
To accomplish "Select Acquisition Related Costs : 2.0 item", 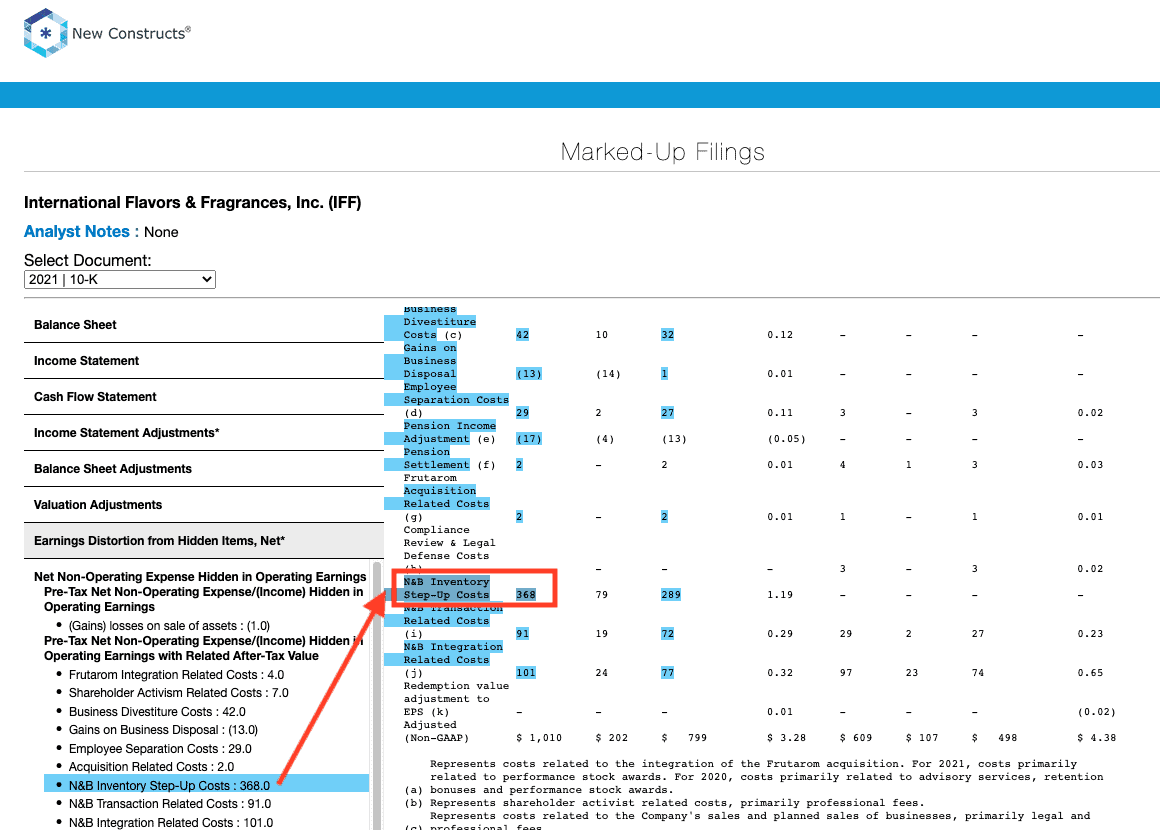I will pos(152,767).
